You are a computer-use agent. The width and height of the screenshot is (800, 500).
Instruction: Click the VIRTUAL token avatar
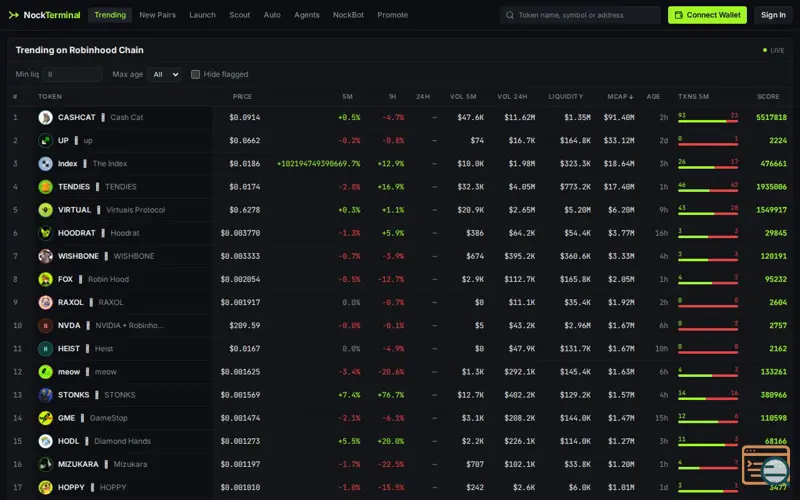point(45,210)
